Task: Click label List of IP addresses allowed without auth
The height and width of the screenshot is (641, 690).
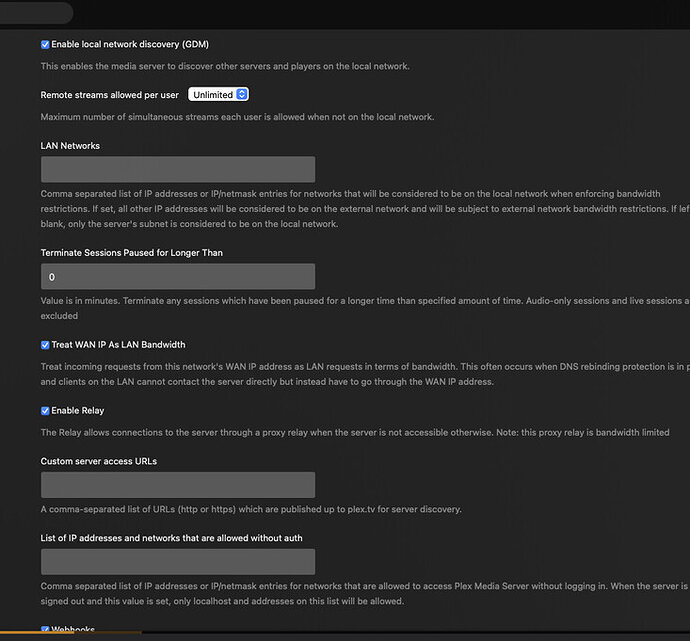Action: point(171,538)
